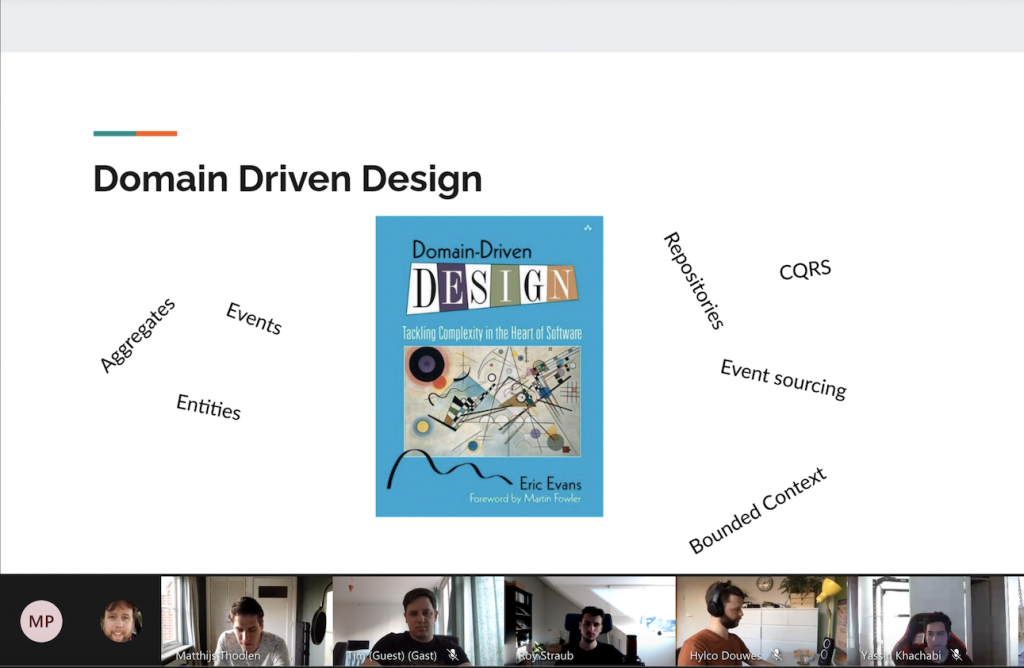
Task: Click the DESIGN block lettering on cover
Action: click(492, 287)
